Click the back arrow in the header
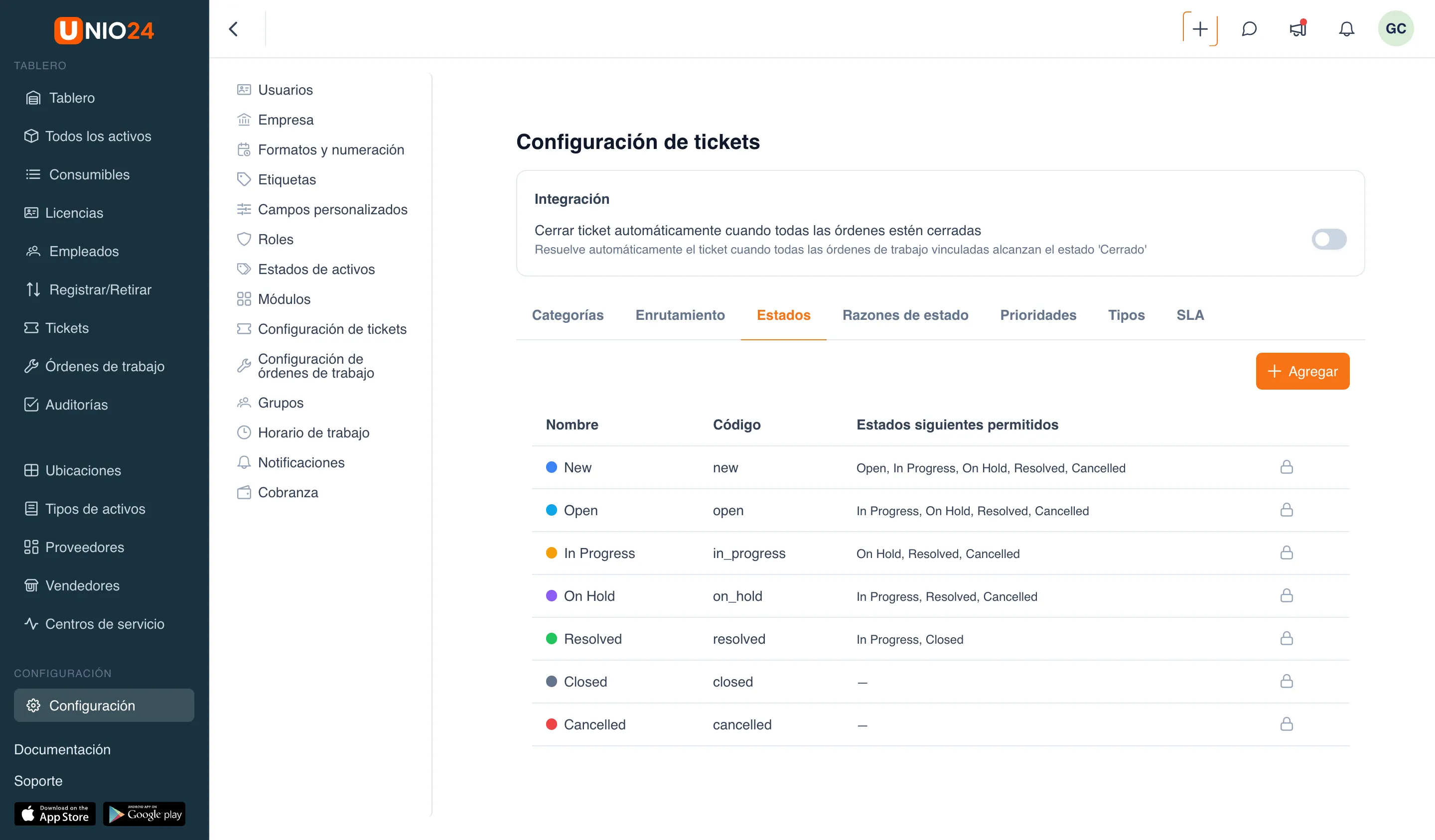The height and width of the screenshot is (840, 1435). click(234, 29)
